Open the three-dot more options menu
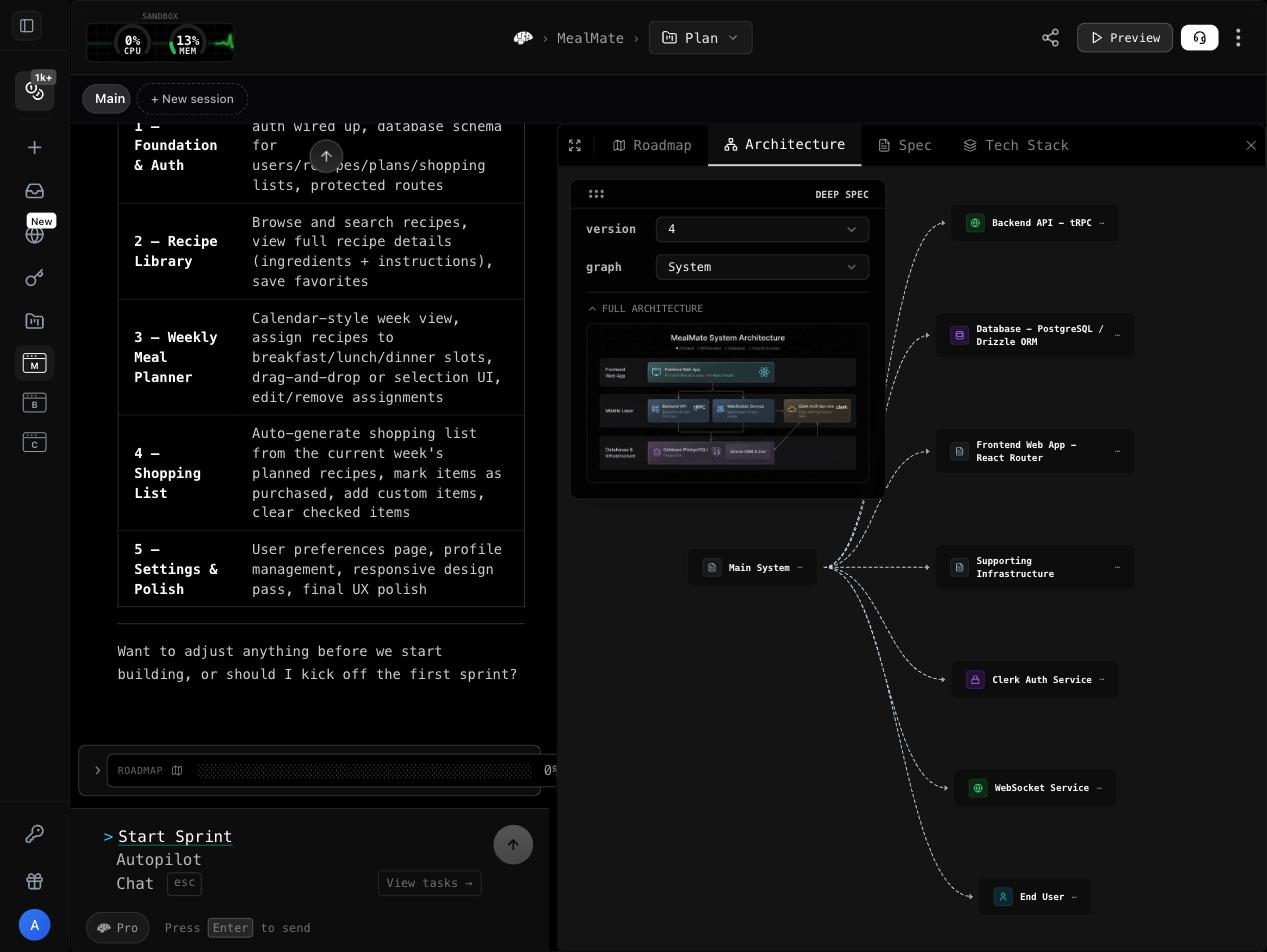1267x952 pixels. pos(1238,38)
